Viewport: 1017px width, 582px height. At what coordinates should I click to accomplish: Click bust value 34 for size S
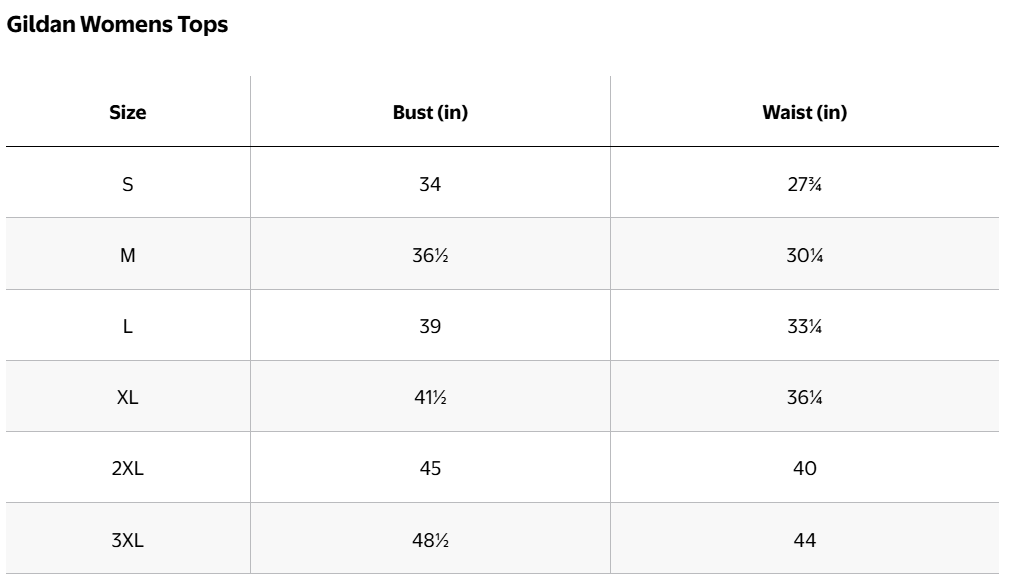(x=430, y=184)
